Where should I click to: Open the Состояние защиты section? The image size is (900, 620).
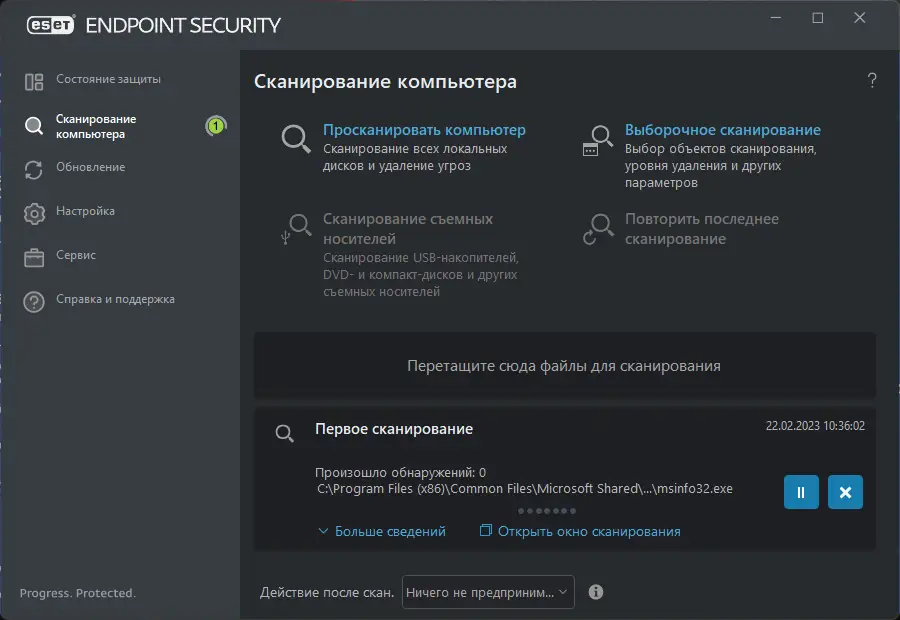(x=108, y=79)
